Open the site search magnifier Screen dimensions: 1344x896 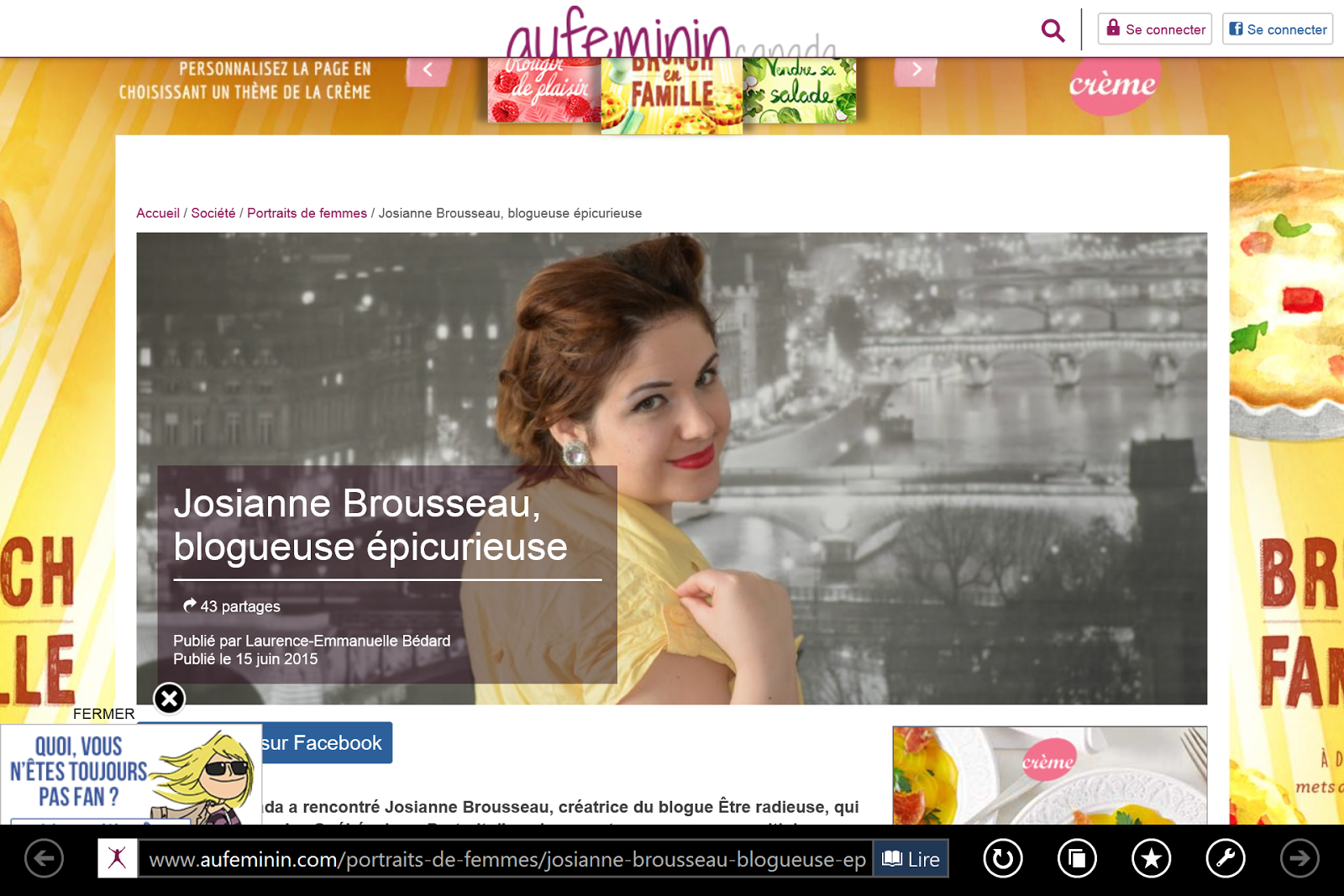pyautogui.click(x=1053, y=30)
